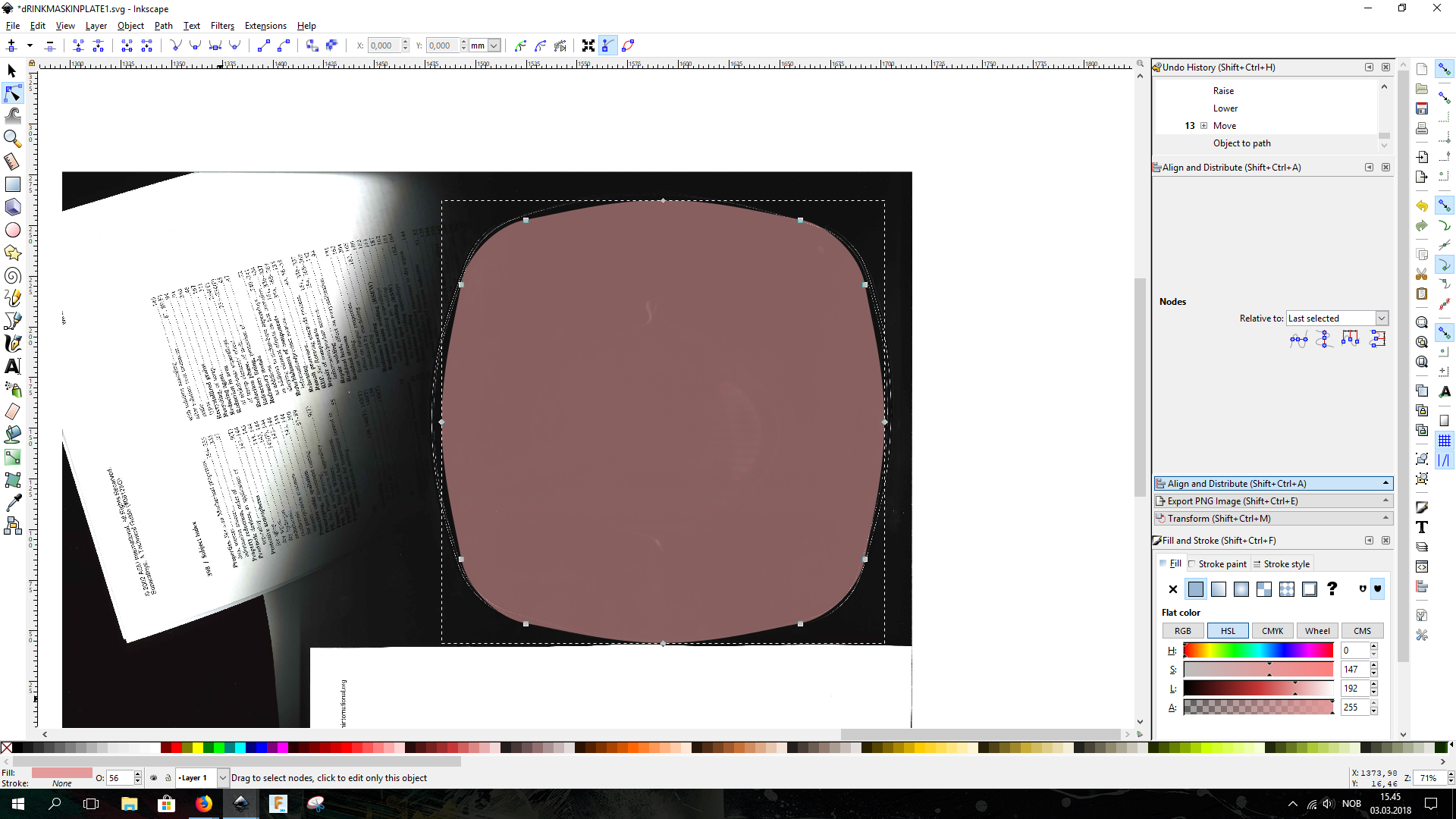Switch color mode to CMYK
The image size is (1456, 819).
1272,631
